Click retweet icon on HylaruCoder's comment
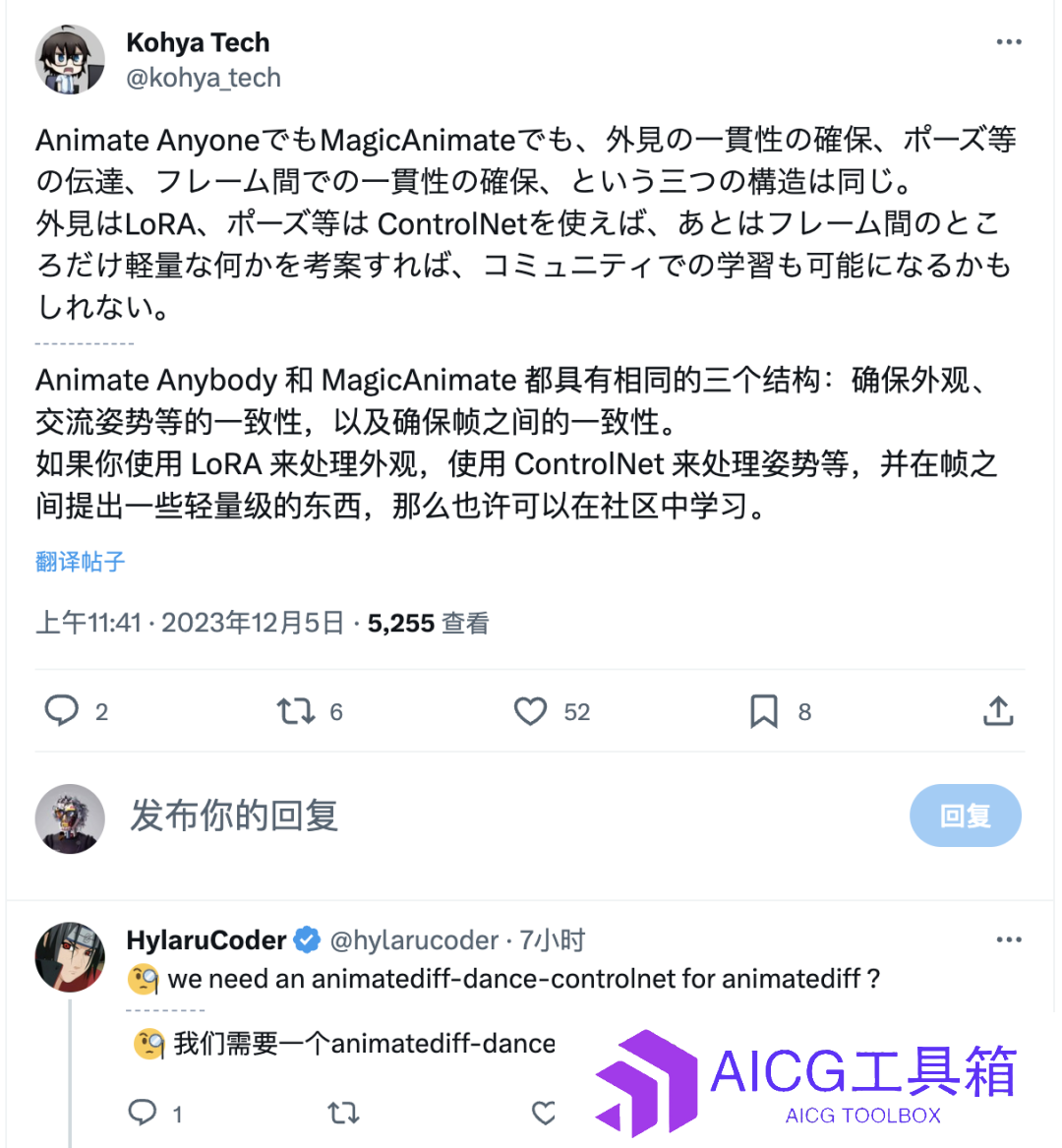The width and height of the screenshot is (1062, 1148). pos(343,1114)
